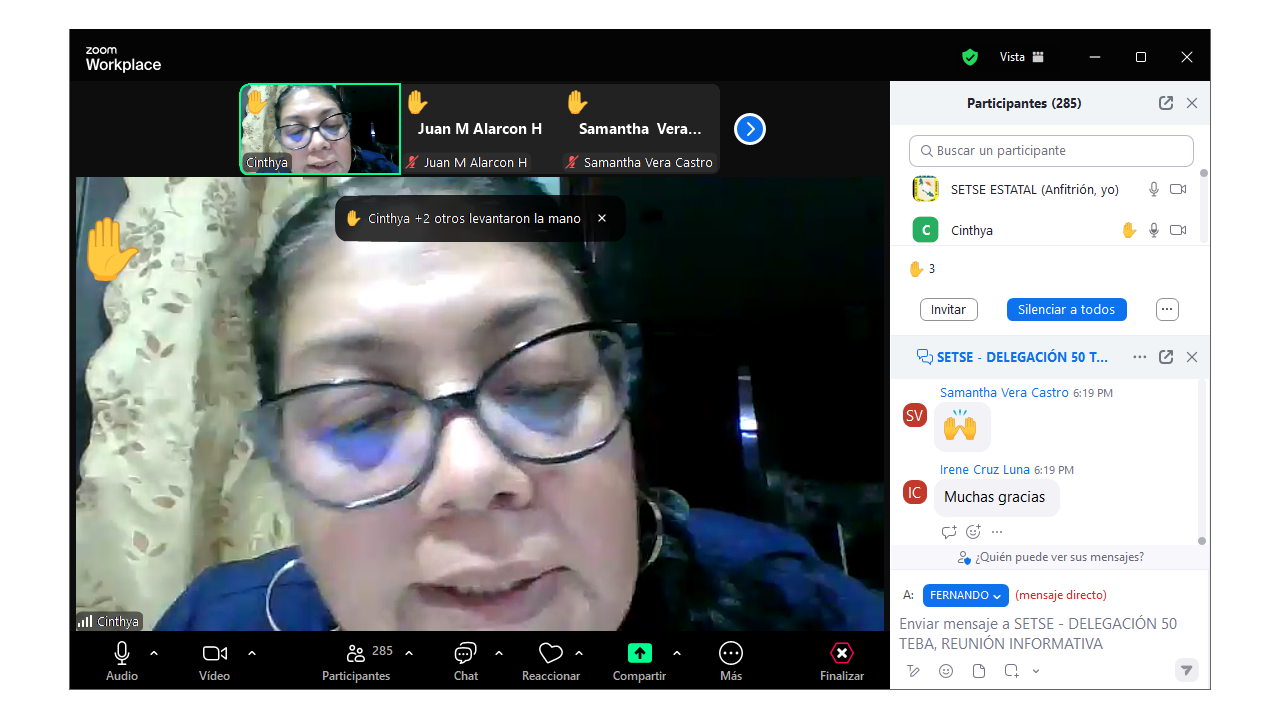Click the emoji icon in chat composer
1280x720 pixels.
click(x=946, y=671)
